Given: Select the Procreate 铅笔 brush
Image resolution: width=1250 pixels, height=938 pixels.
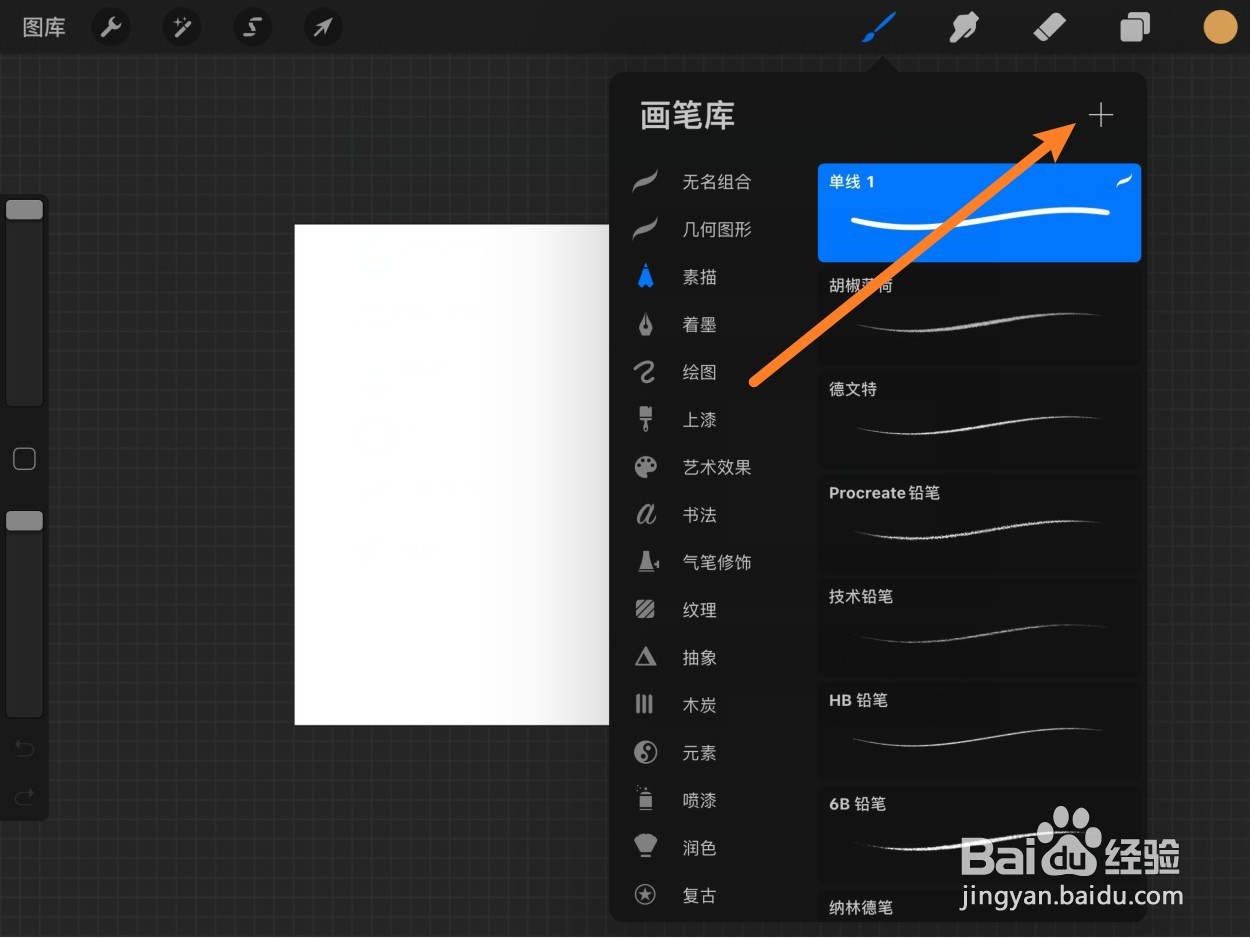Looking at the screenshot, I should [x=979, y=524].
